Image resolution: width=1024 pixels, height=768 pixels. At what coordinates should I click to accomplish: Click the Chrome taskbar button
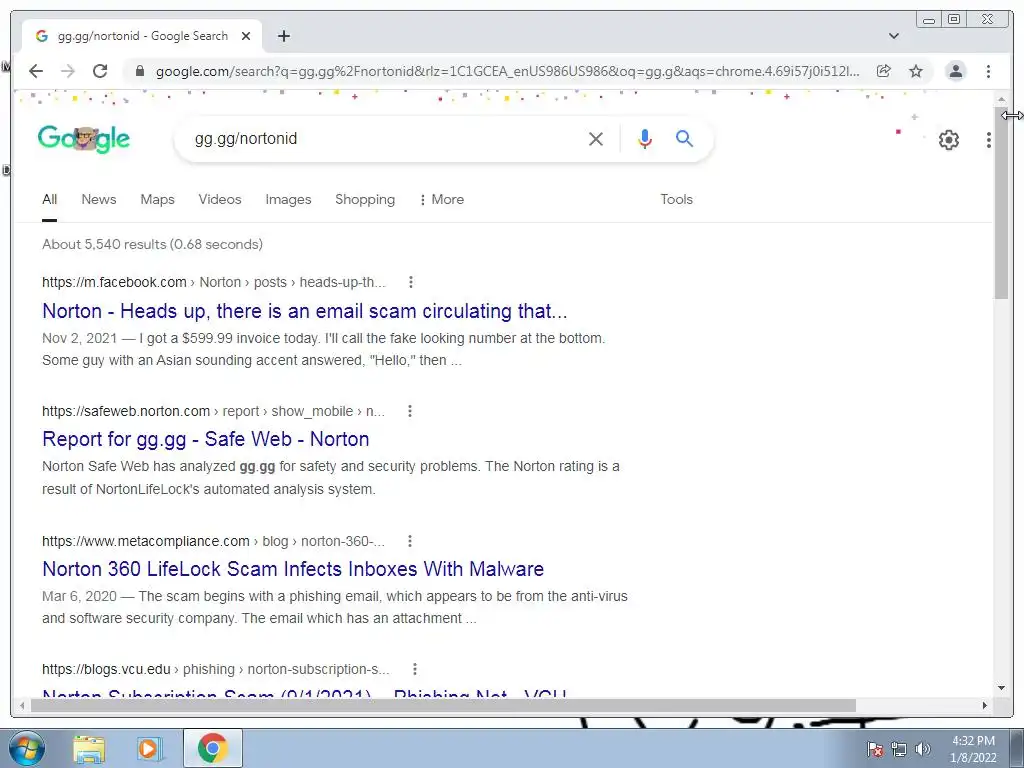pos(212,748)
